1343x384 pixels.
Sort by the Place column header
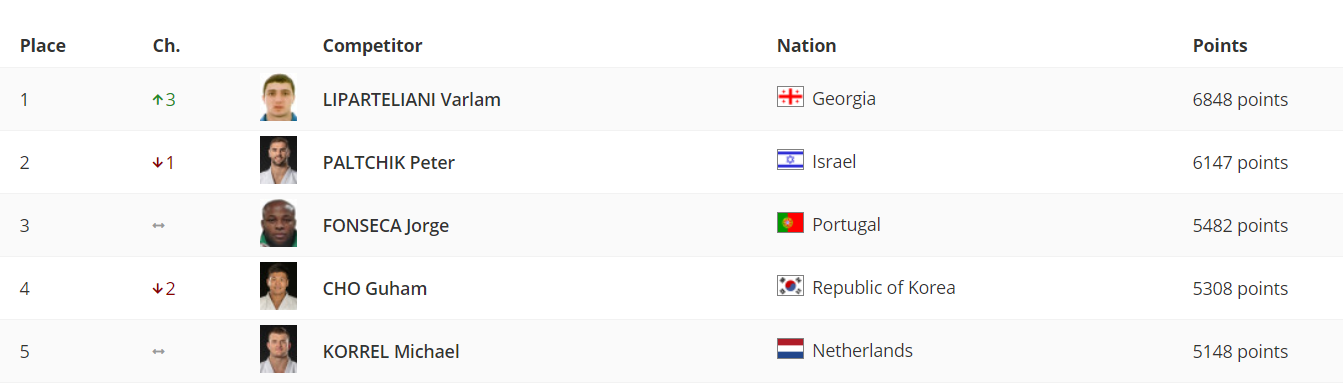coord(43,46)
